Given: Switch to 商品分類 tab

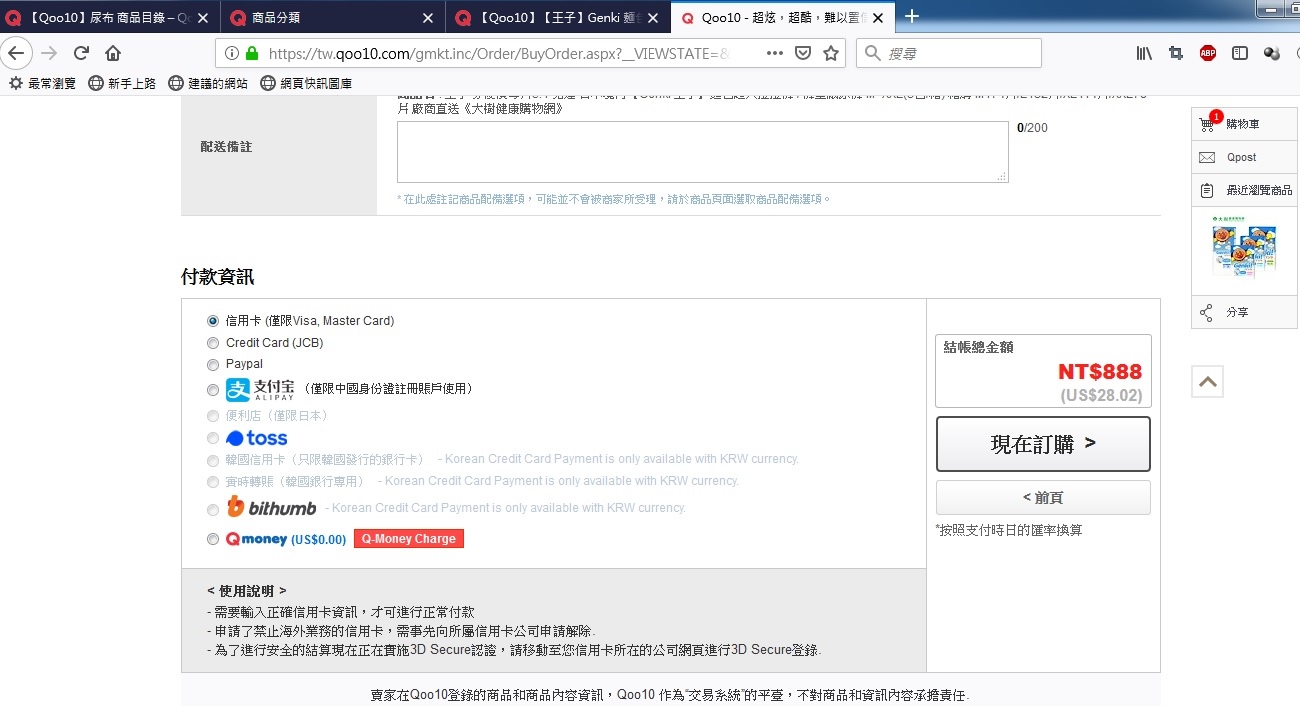Looking at the screenshot, I should click(332, 18).
